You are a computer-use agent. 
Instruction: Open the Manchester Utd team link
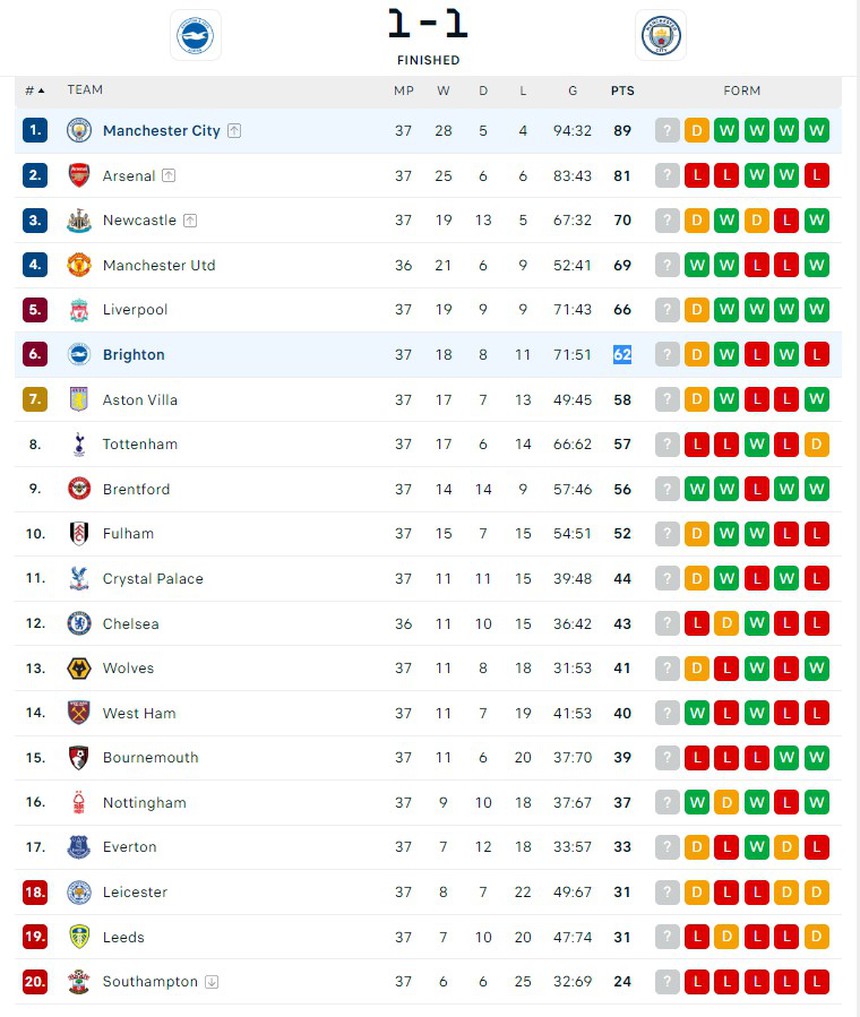159,265
